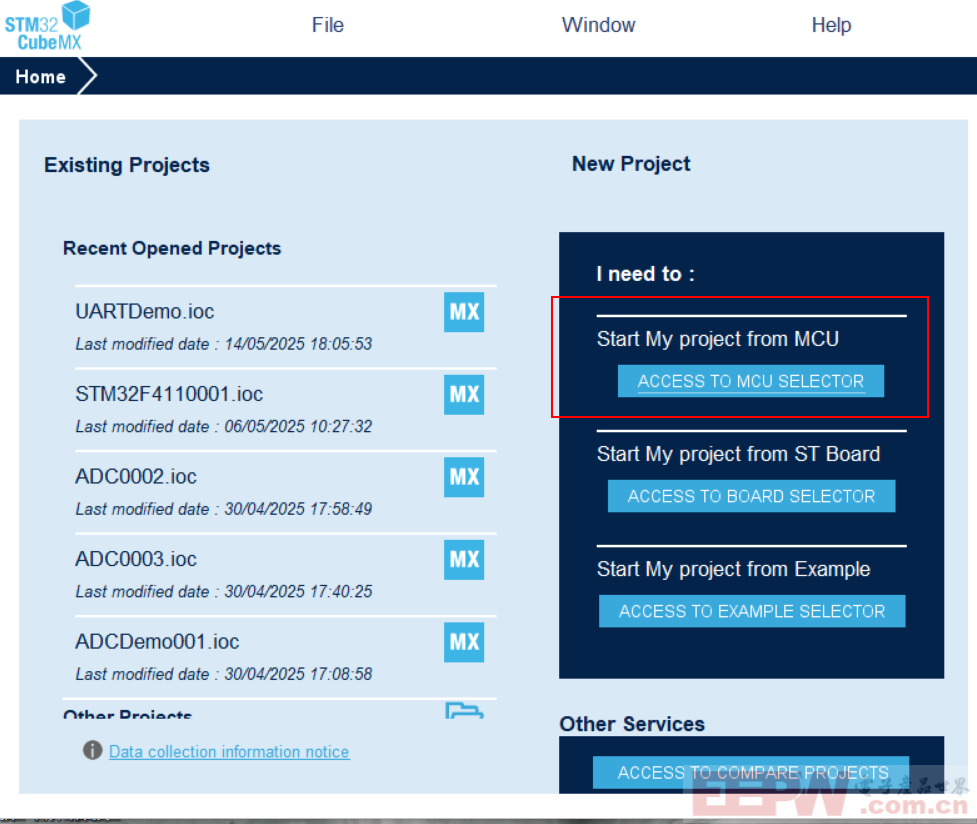Select STM32F4110001.ioc project name
The width and height of the screenshot is (977, 824).
tap(169, 394)
